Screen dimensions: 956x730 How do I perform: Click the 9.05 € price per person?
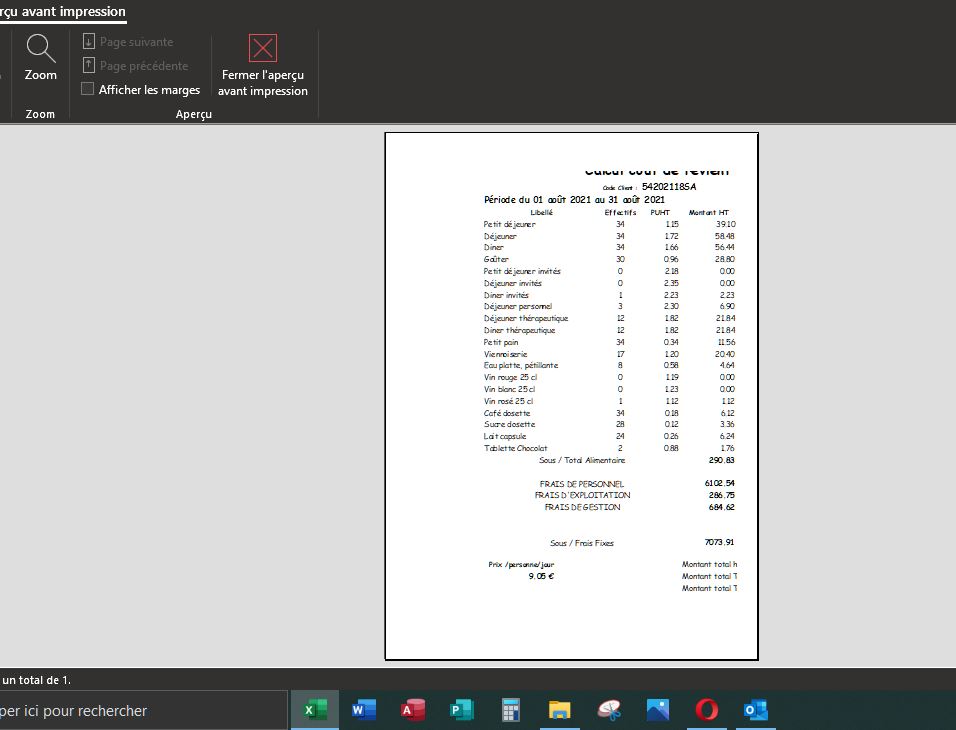click(x=541, y=576)
